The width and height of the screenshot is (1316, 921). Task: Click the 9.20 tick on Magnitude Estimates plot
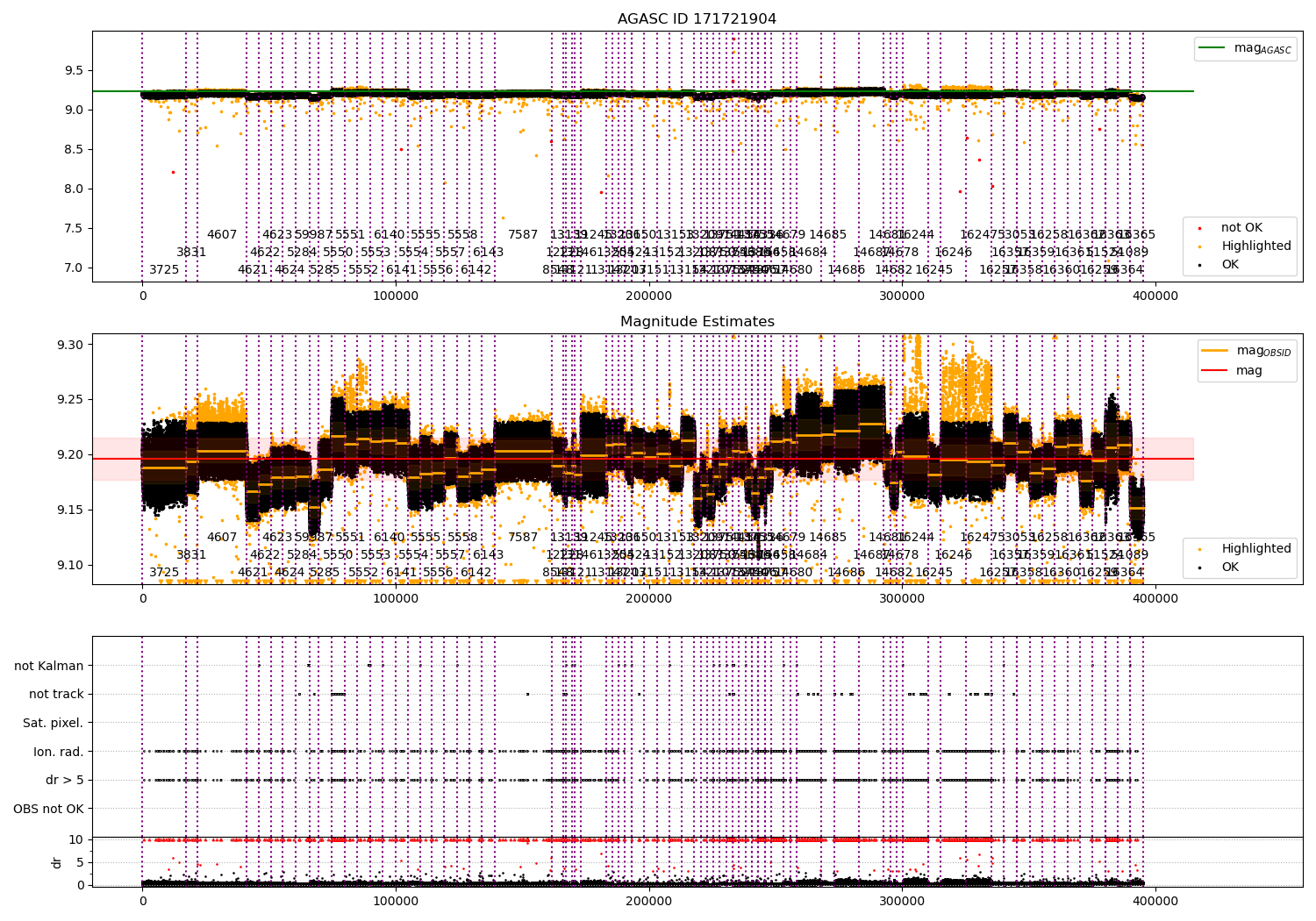pos(69,455)
